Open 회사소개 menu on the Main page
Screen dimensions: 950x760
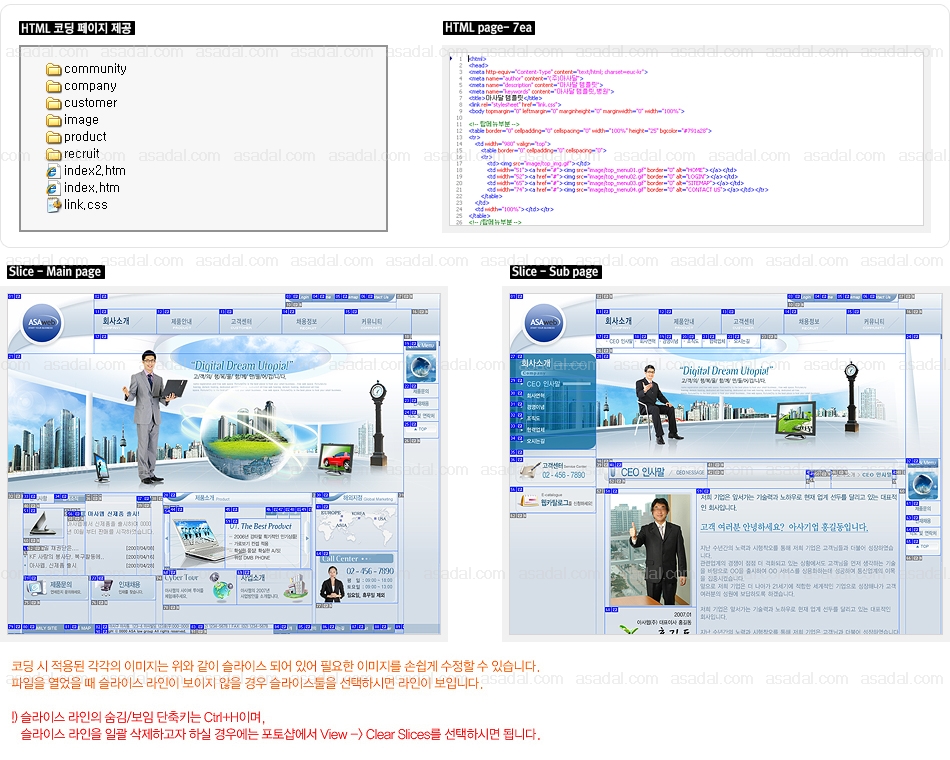pyautogui.click(x=116, y=321)
